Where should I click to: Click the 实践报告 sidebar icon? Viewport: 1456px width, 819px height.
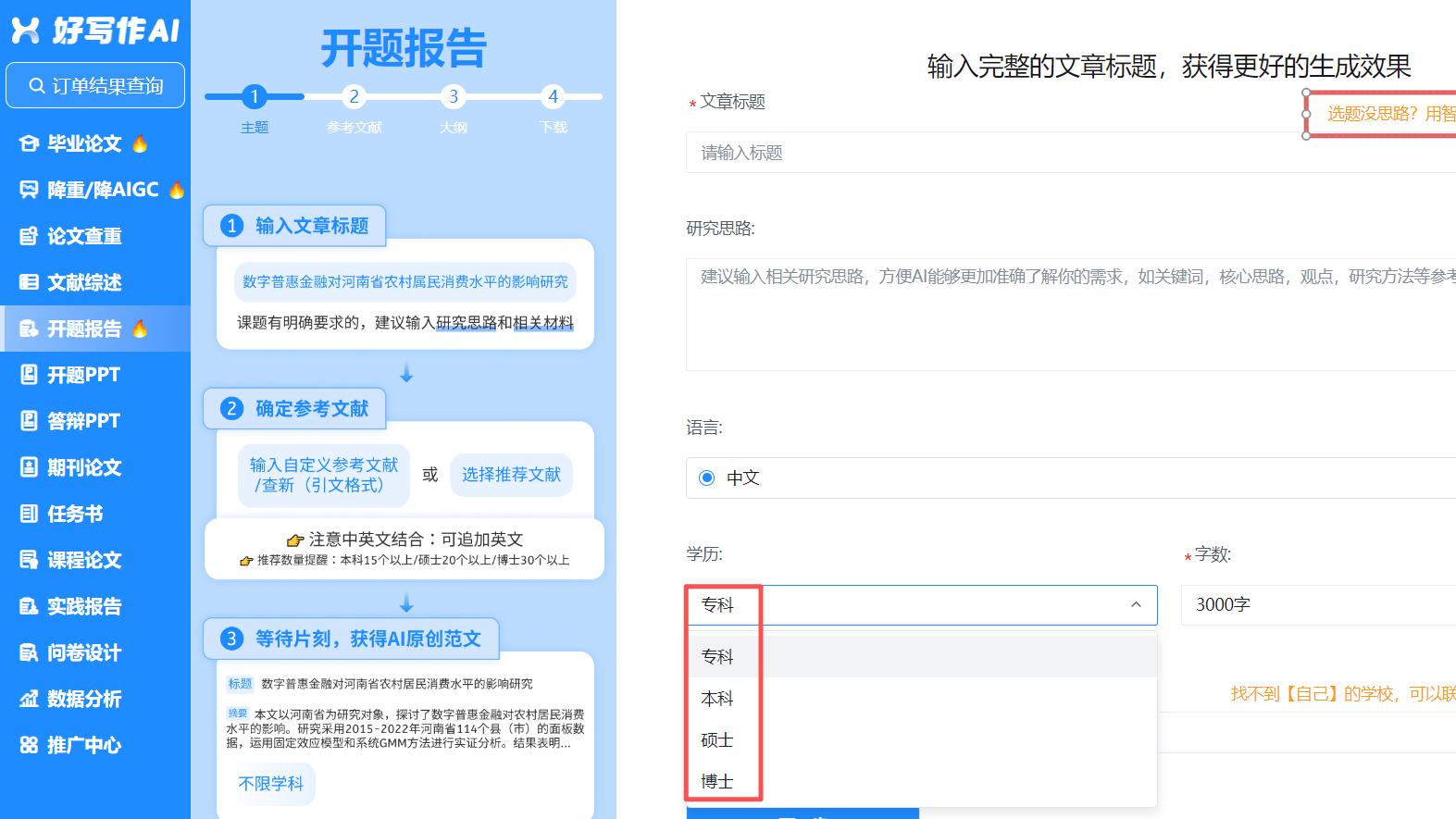(x=29, y=606)
